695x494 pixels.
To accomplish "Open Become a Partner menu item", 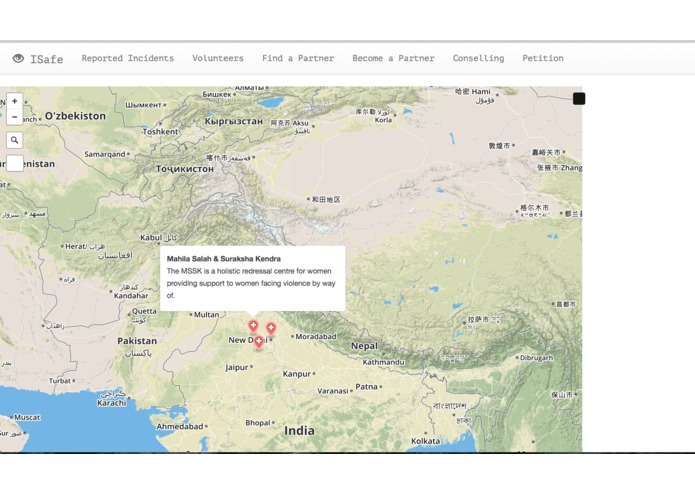I will [x=393, y=58].
